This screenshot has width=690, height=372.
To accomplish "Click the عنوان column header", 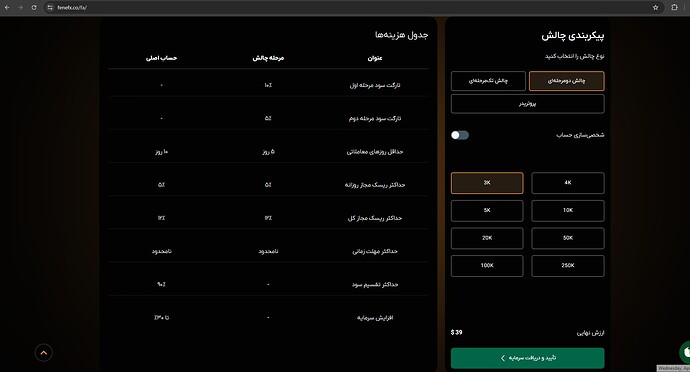I will tap(375, 58).
